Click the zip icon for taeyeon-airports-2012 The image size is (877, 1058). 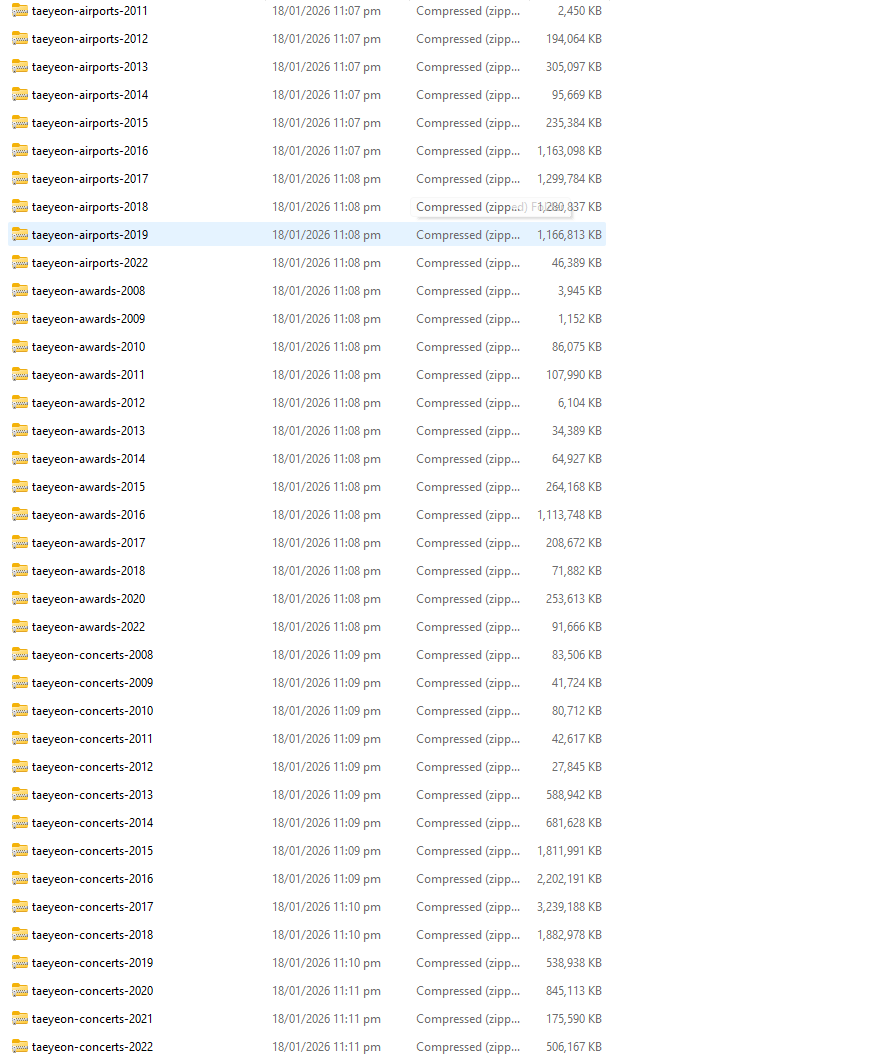20,39
